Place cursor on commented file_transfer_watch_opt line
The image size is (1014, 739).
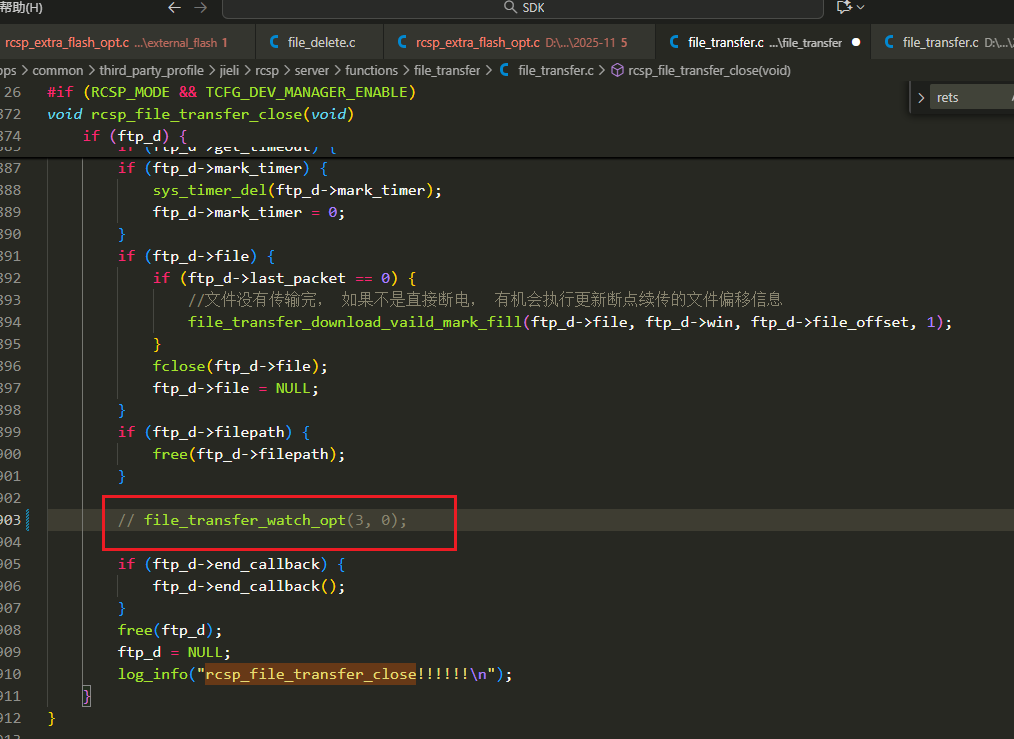pos(262,520)
